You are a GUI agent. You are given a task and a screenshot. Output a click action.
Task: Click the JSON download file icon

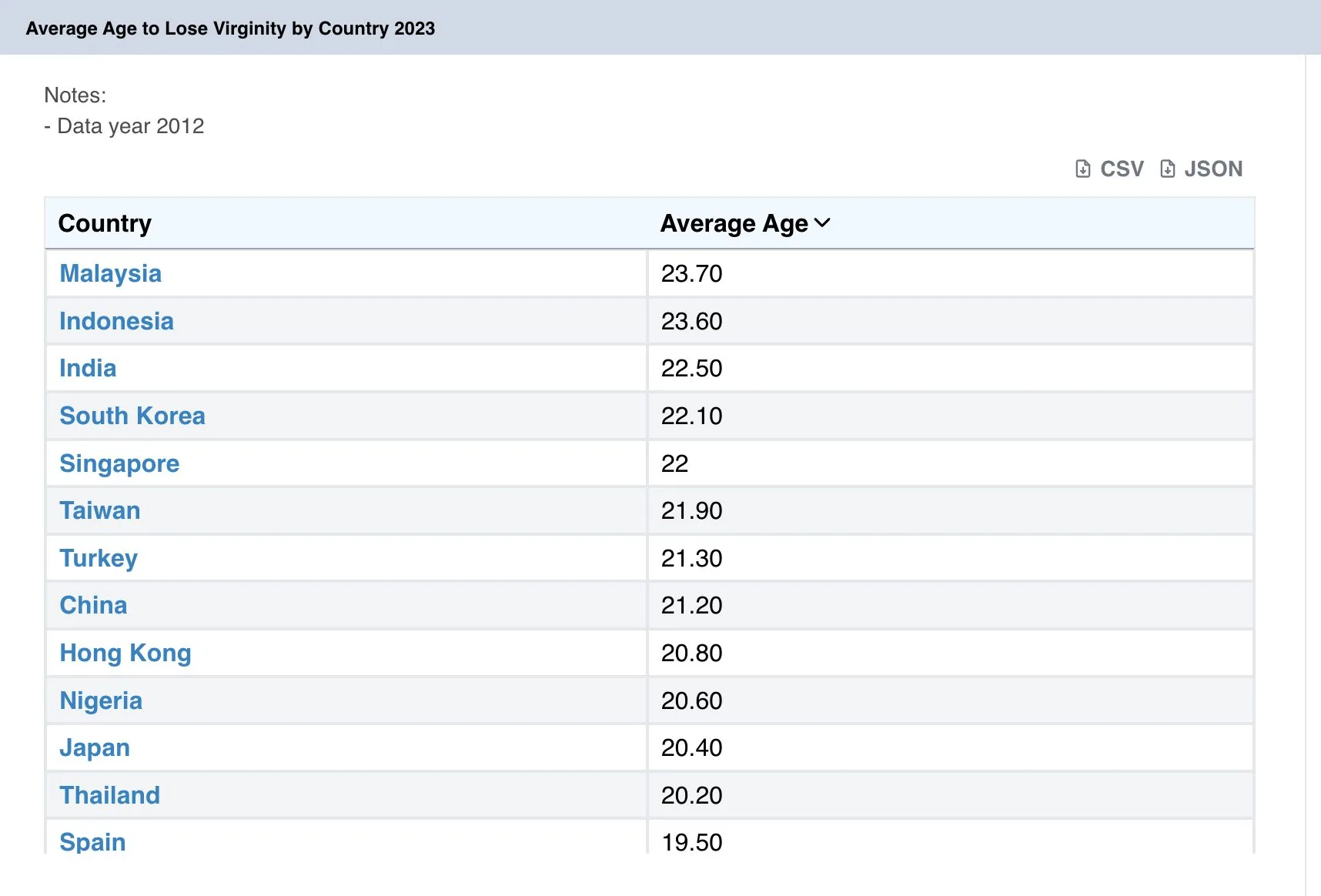[x=1167, y=169]
